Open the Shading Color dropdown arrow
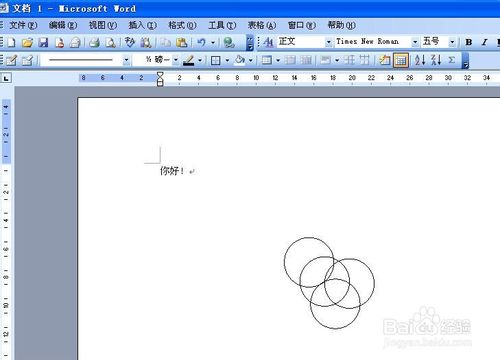This screenshot has width=500, height=360. (x=250, y=60)
